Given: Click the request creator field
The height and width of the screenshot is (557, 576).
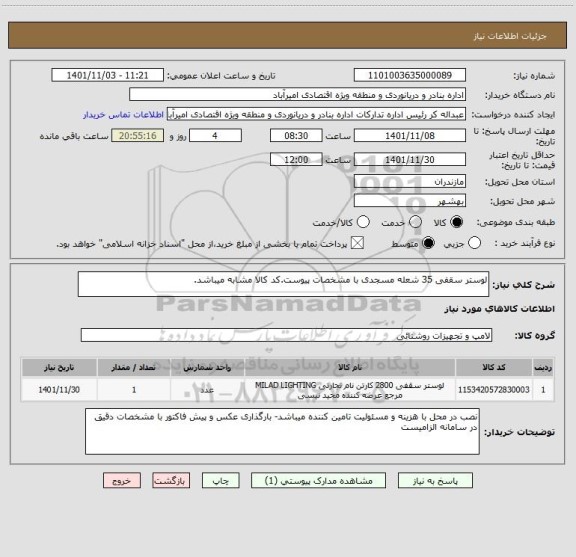Looking at the screenshot, I should coord(316,114).
